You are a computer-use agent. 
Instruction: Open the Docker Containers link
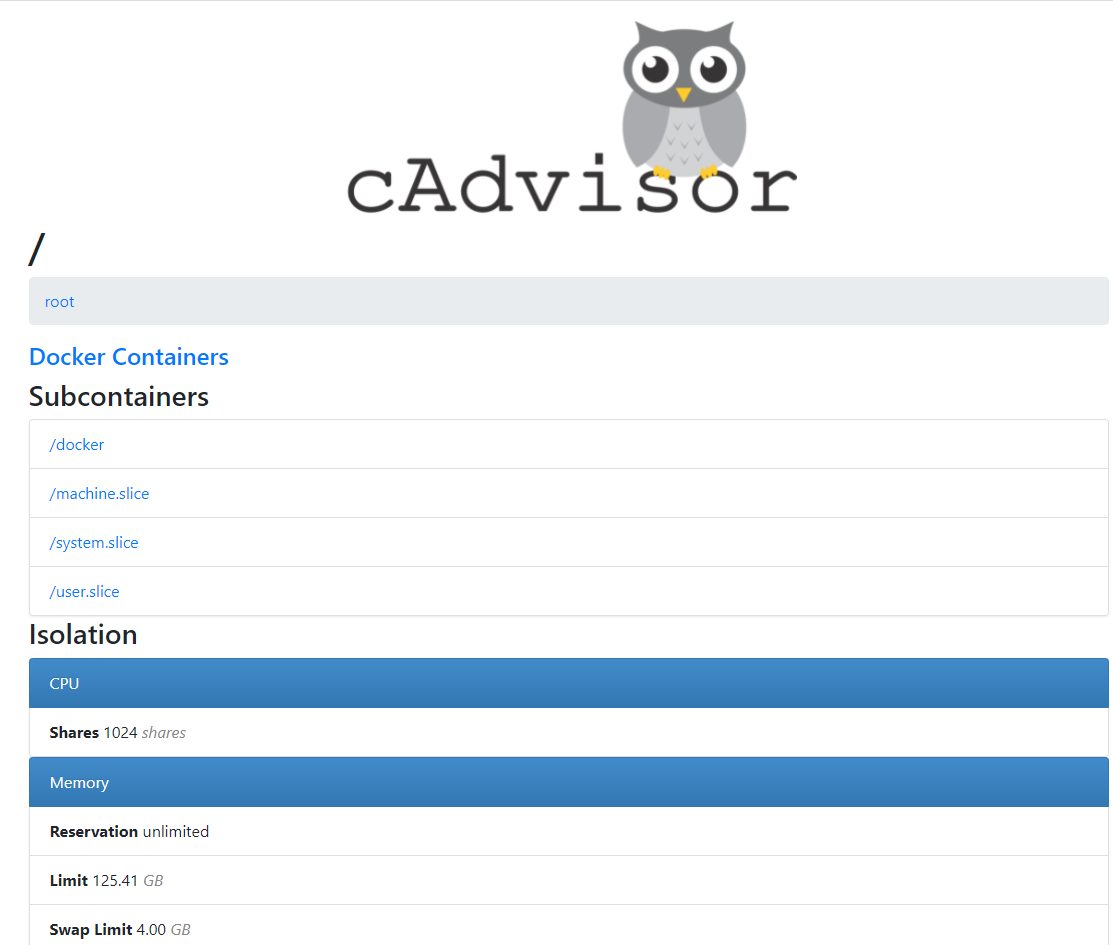[128, 356]
